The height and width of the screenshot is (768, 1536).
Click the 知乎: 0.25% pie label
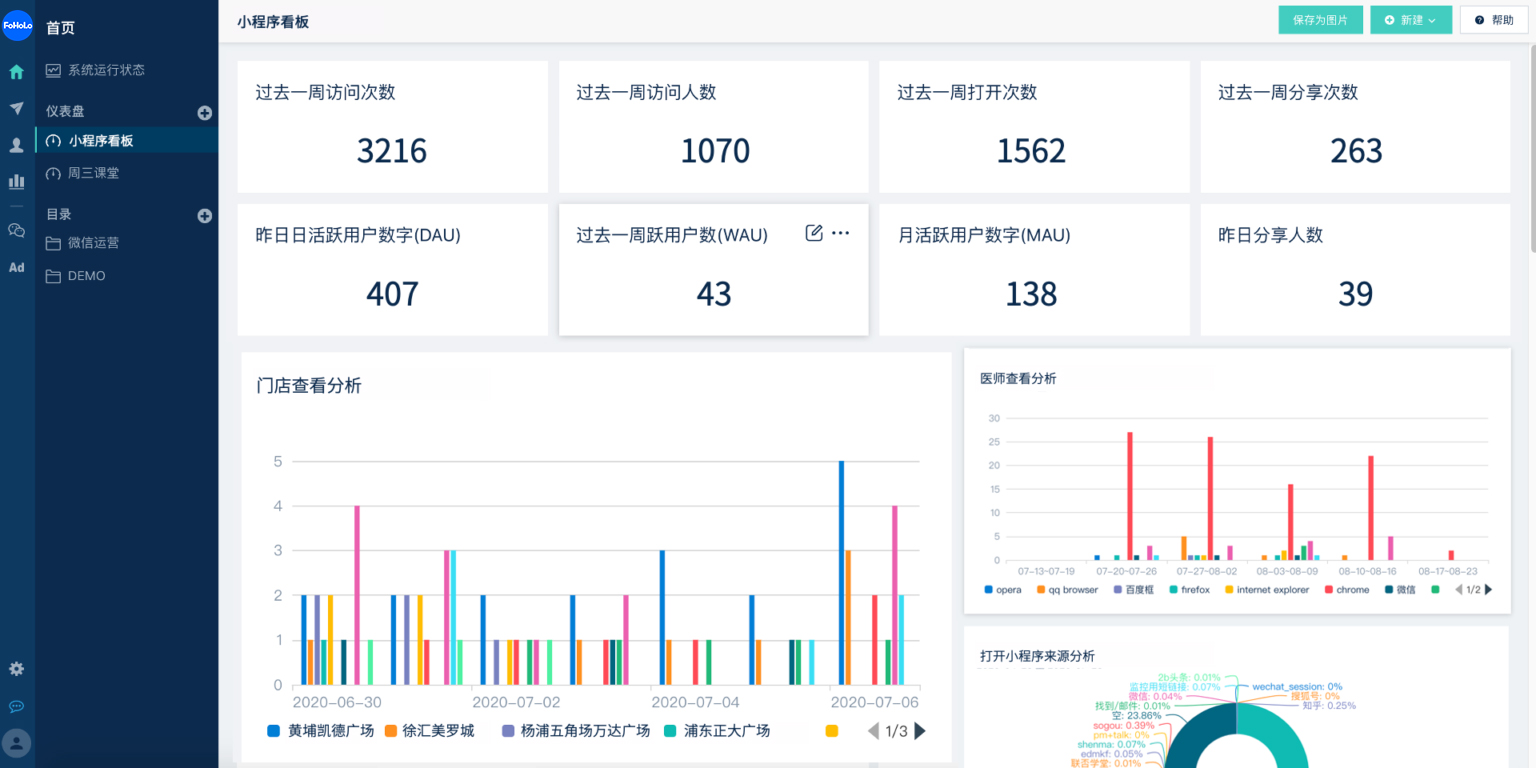pyautogui.click(x=1329, y=705)
